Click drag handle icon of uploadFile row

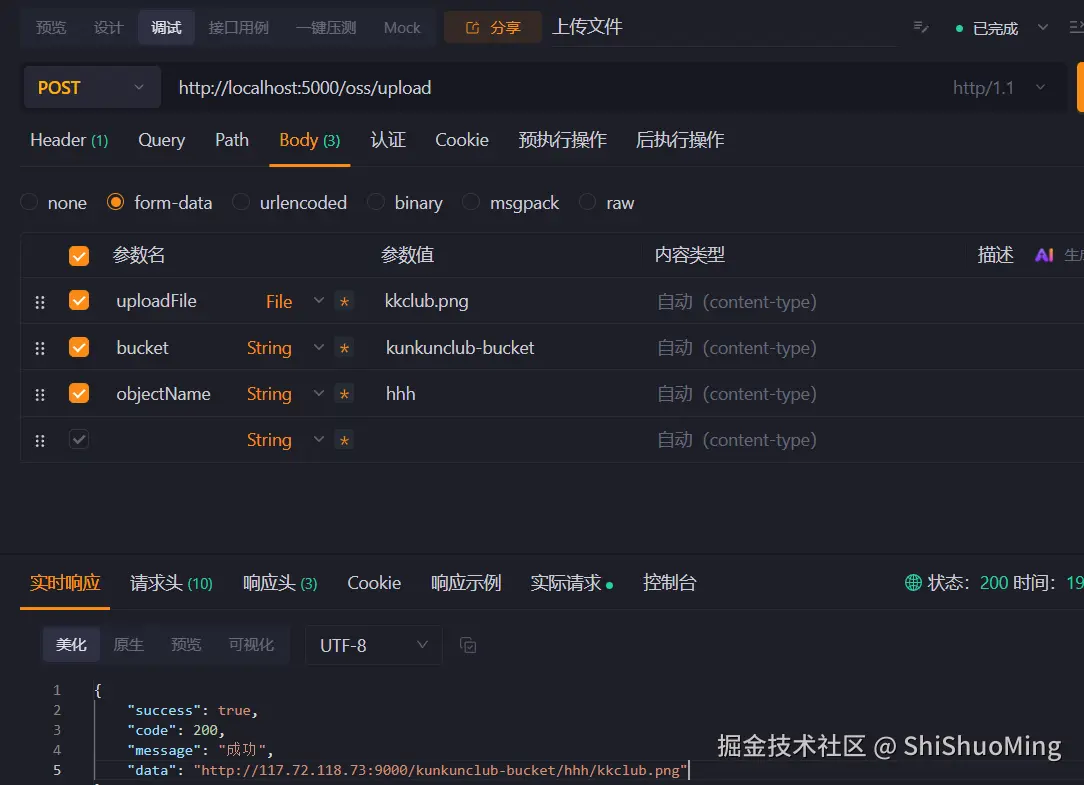coord(40,302)
